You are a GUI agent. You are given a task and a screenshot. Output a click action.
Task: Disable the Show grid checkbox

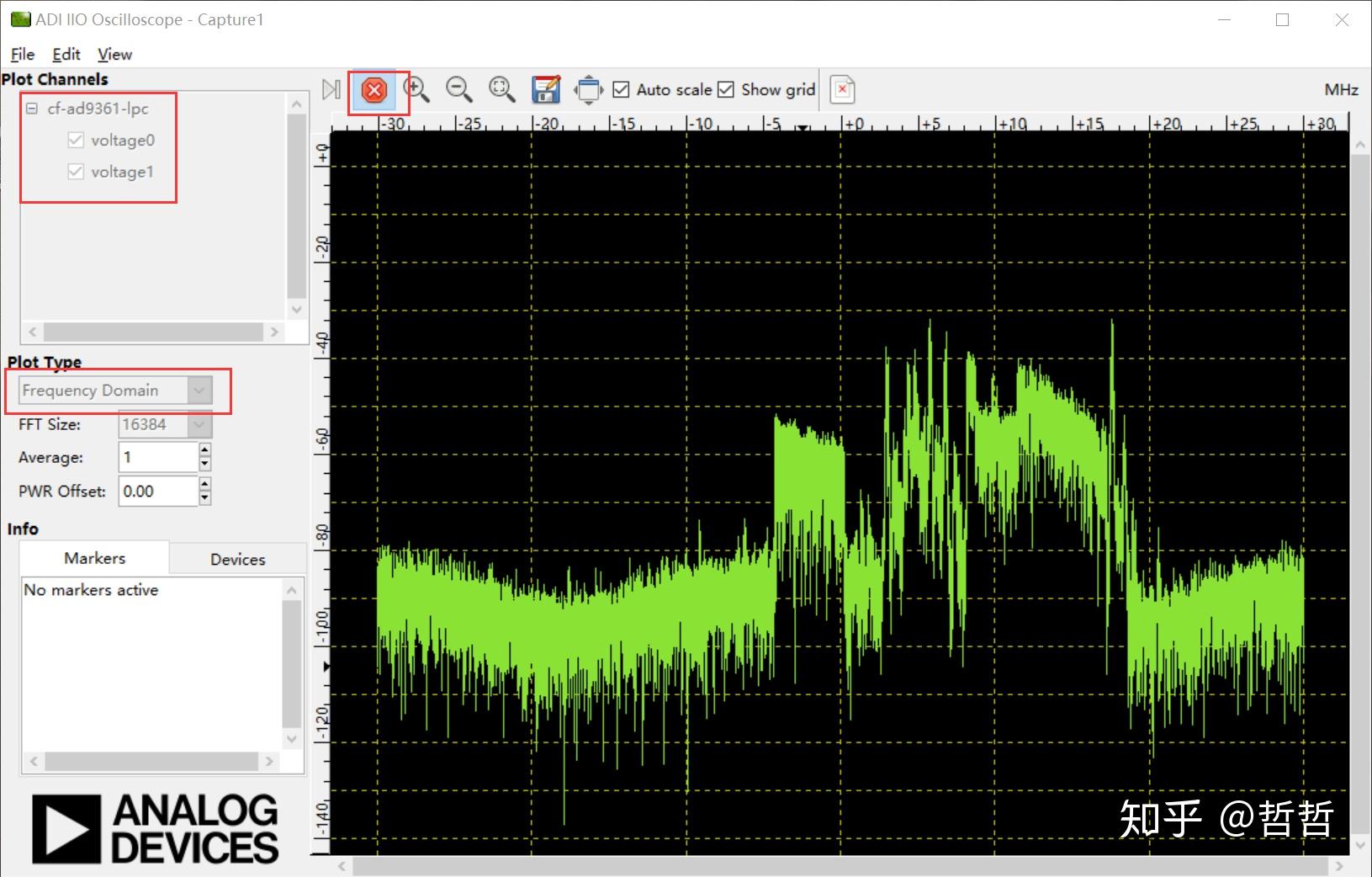726,89
